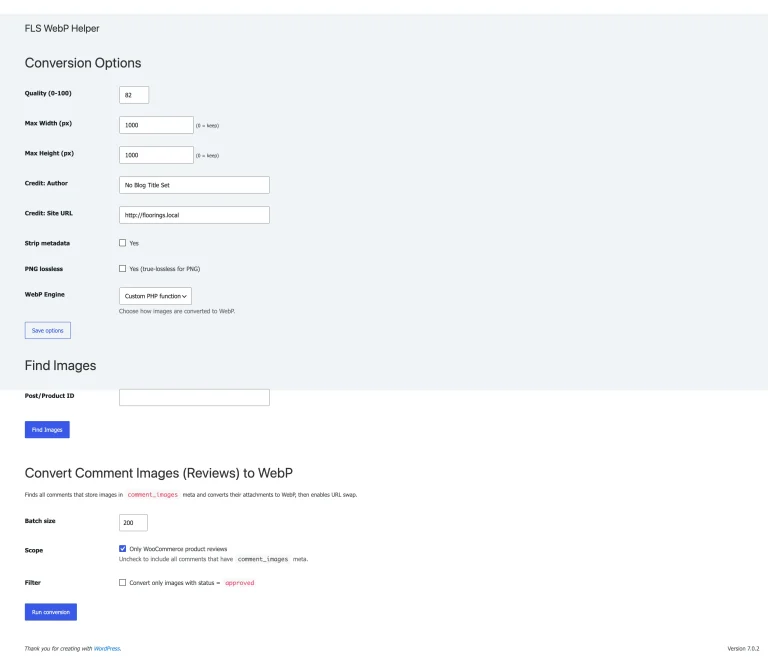The width and height of the screenshot is (768, 657).
Task: Click the red 'approved' status code
Action: [x=240, y=583]
